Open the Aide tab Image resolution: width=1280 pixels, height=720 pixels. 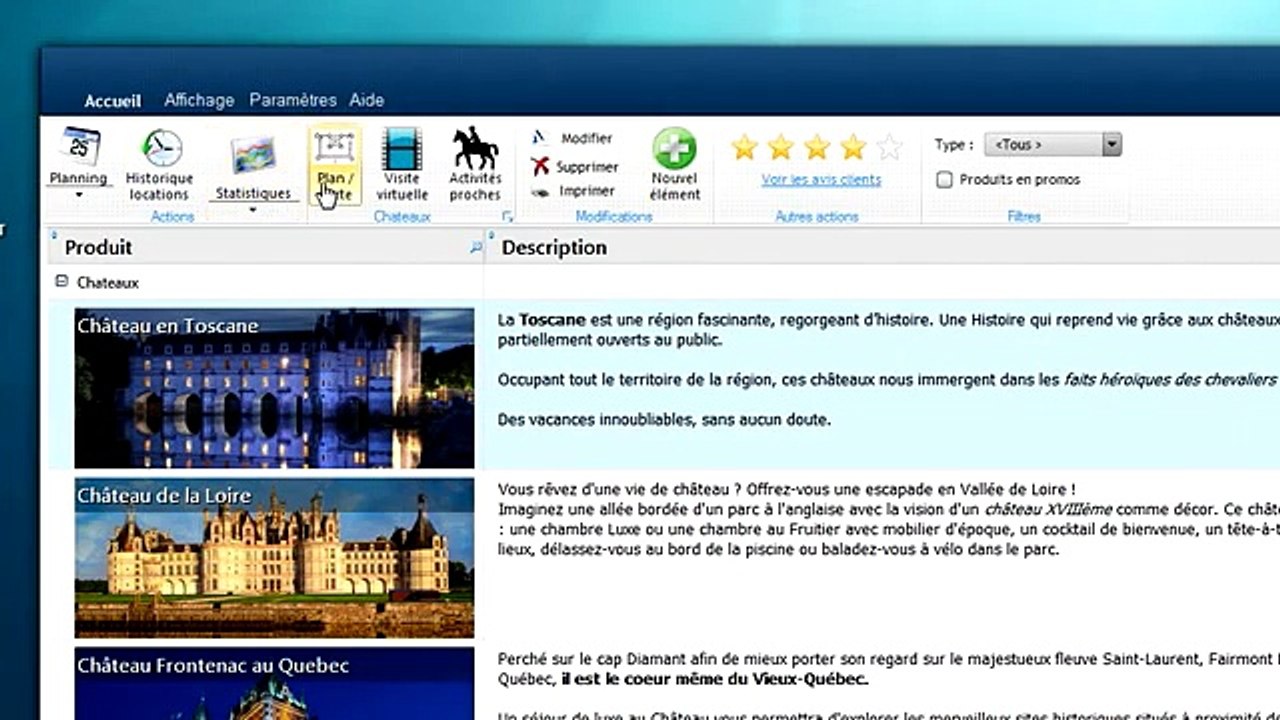[x=367, y=100]
